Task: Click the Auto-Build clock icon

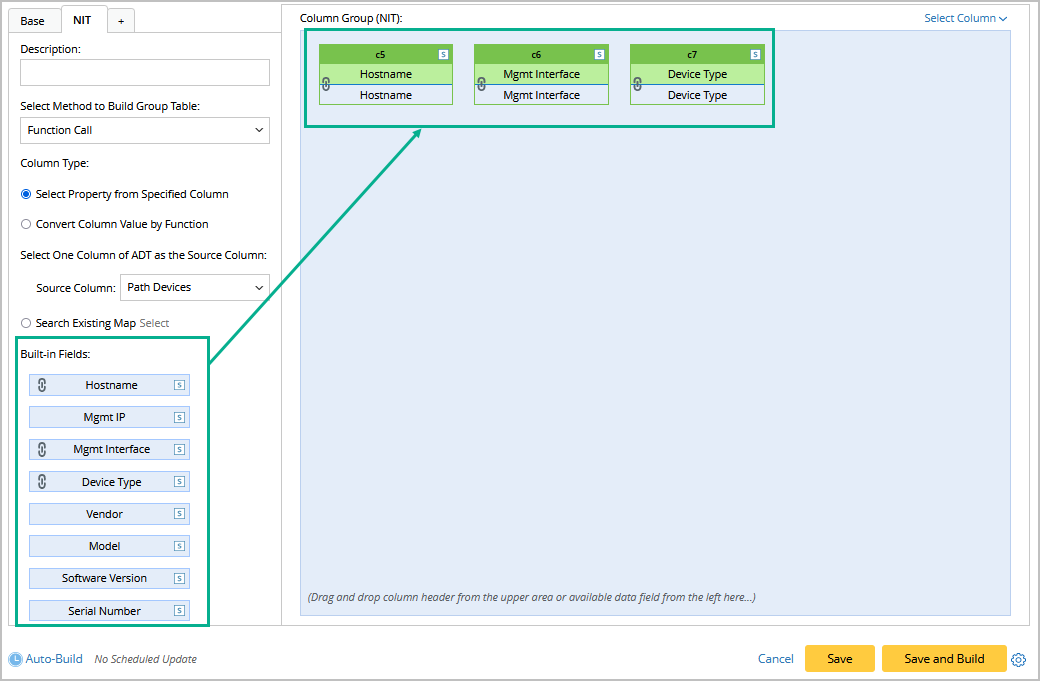Action: click(15, 660)
